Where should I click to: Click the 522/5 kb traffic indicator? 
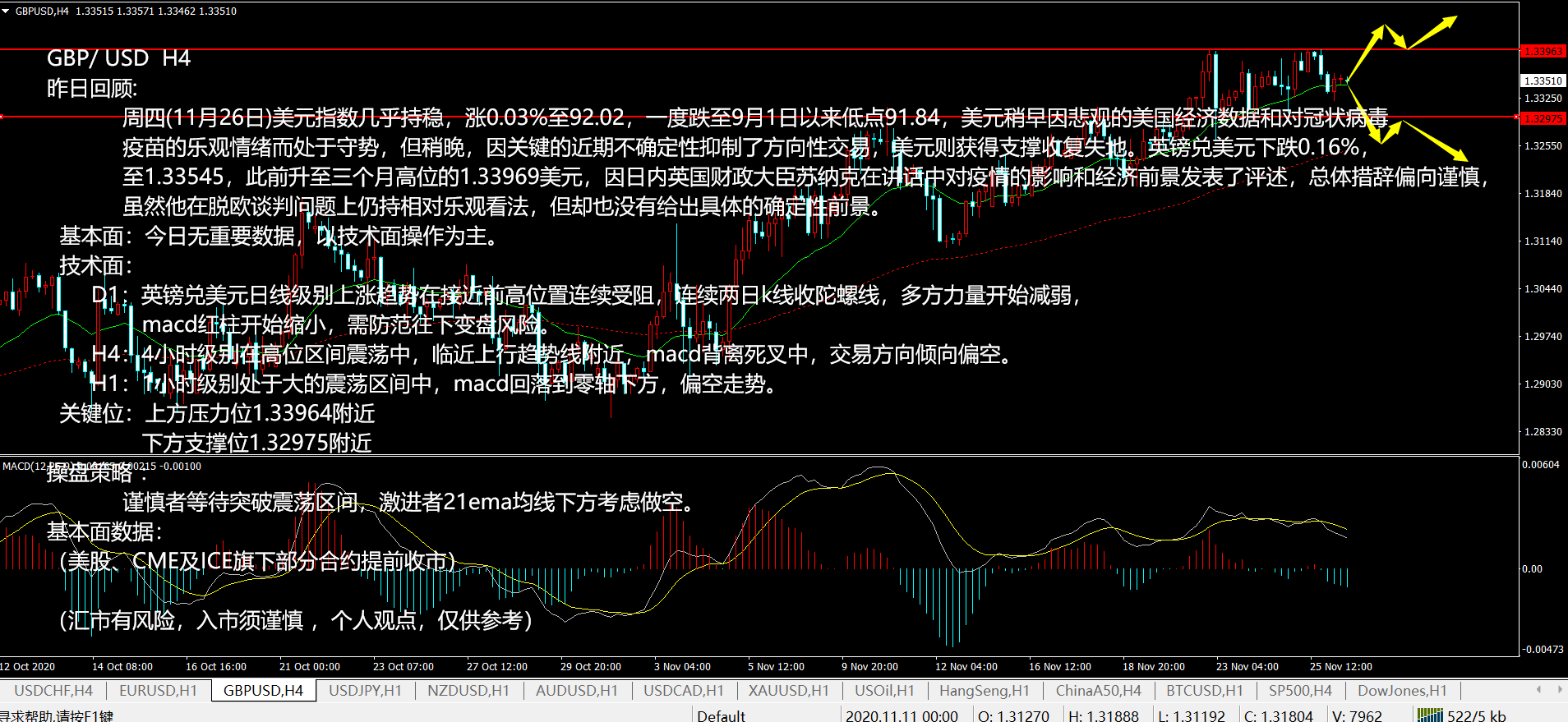click(x=1477, y=715)
